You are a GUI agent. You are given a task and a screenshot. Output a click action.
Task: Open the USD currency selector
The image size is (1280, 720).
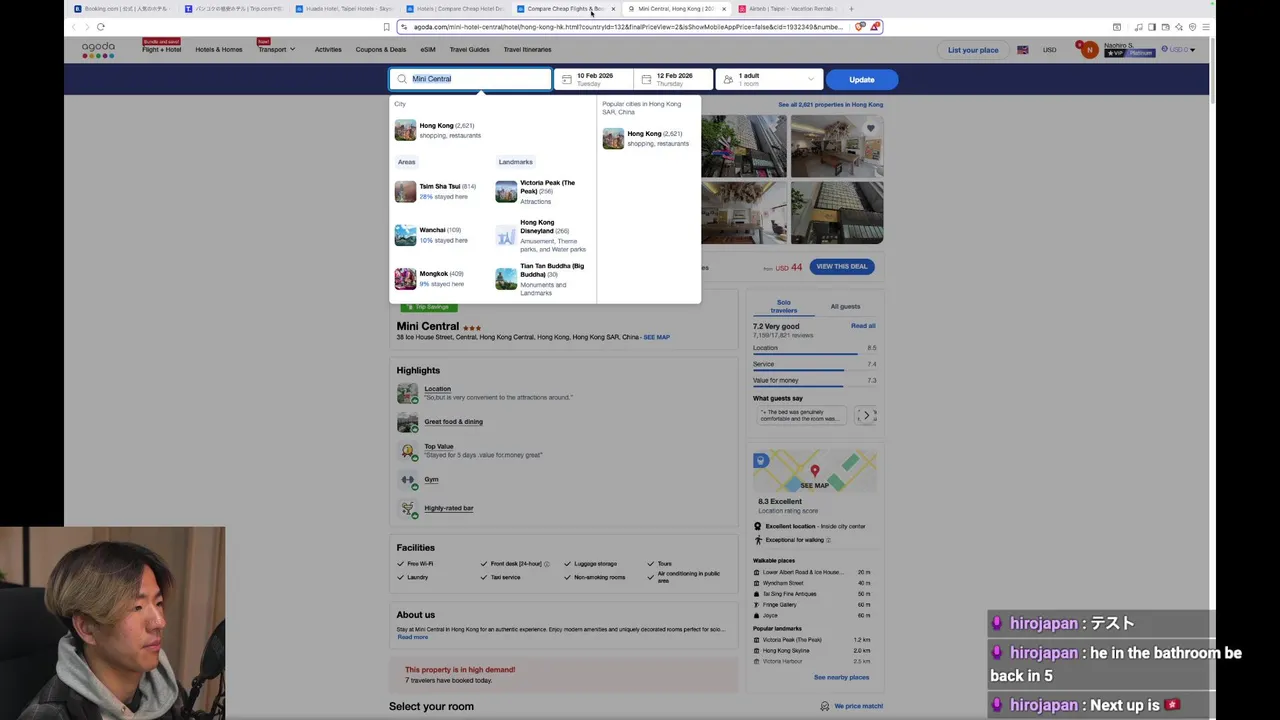coord(1049,50)
